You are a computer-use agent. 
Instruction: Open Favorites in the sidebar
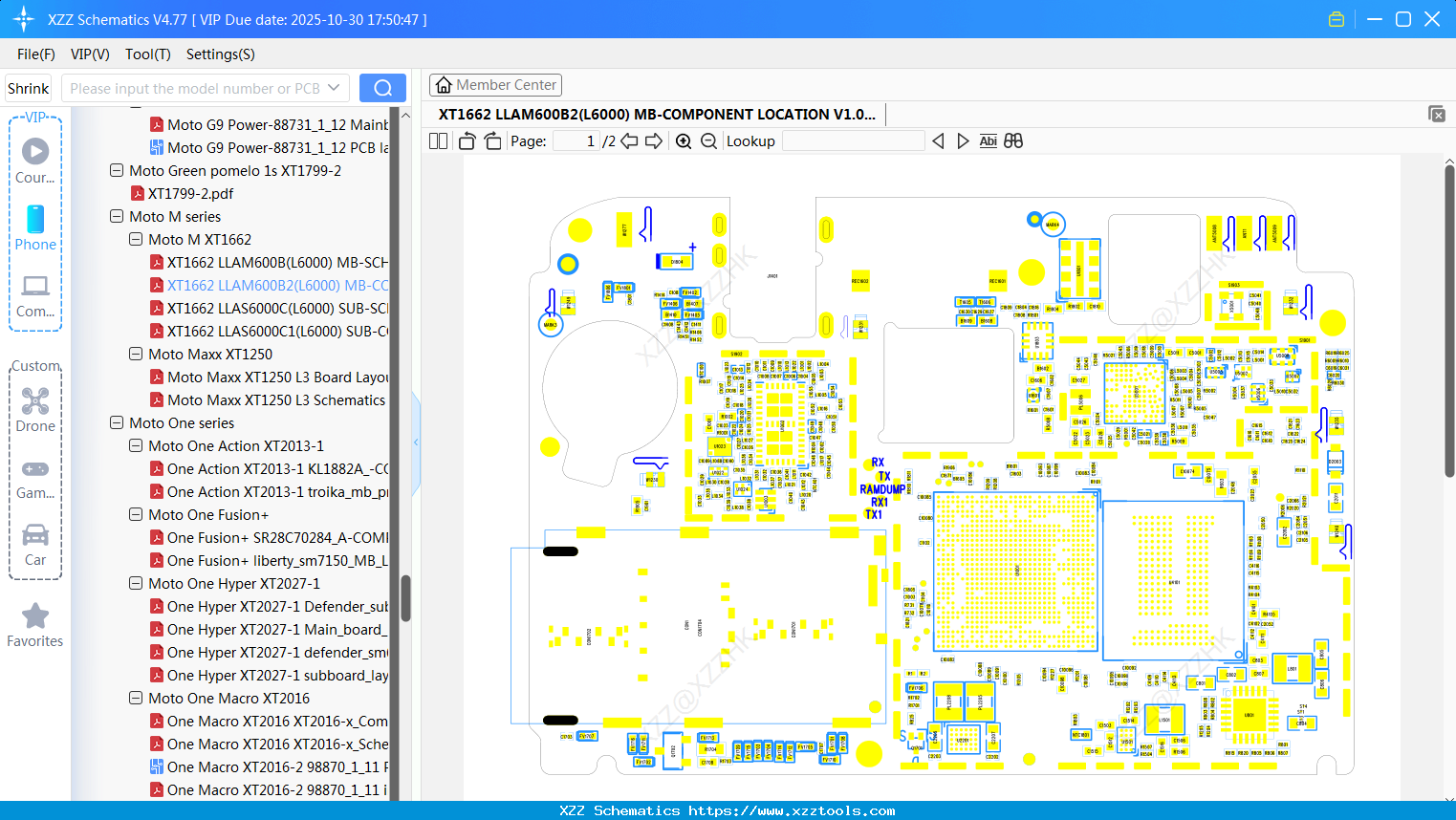tap(35, 625)
